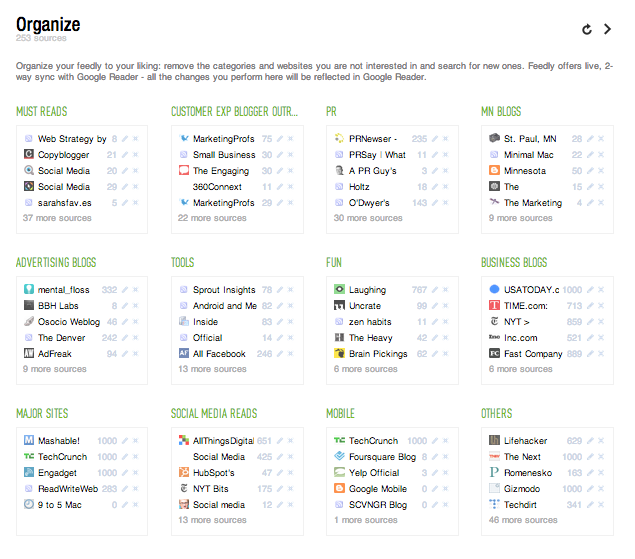635x559 pixels.
Task: Delete the Sprout Insights source
Action: [290, 290]
